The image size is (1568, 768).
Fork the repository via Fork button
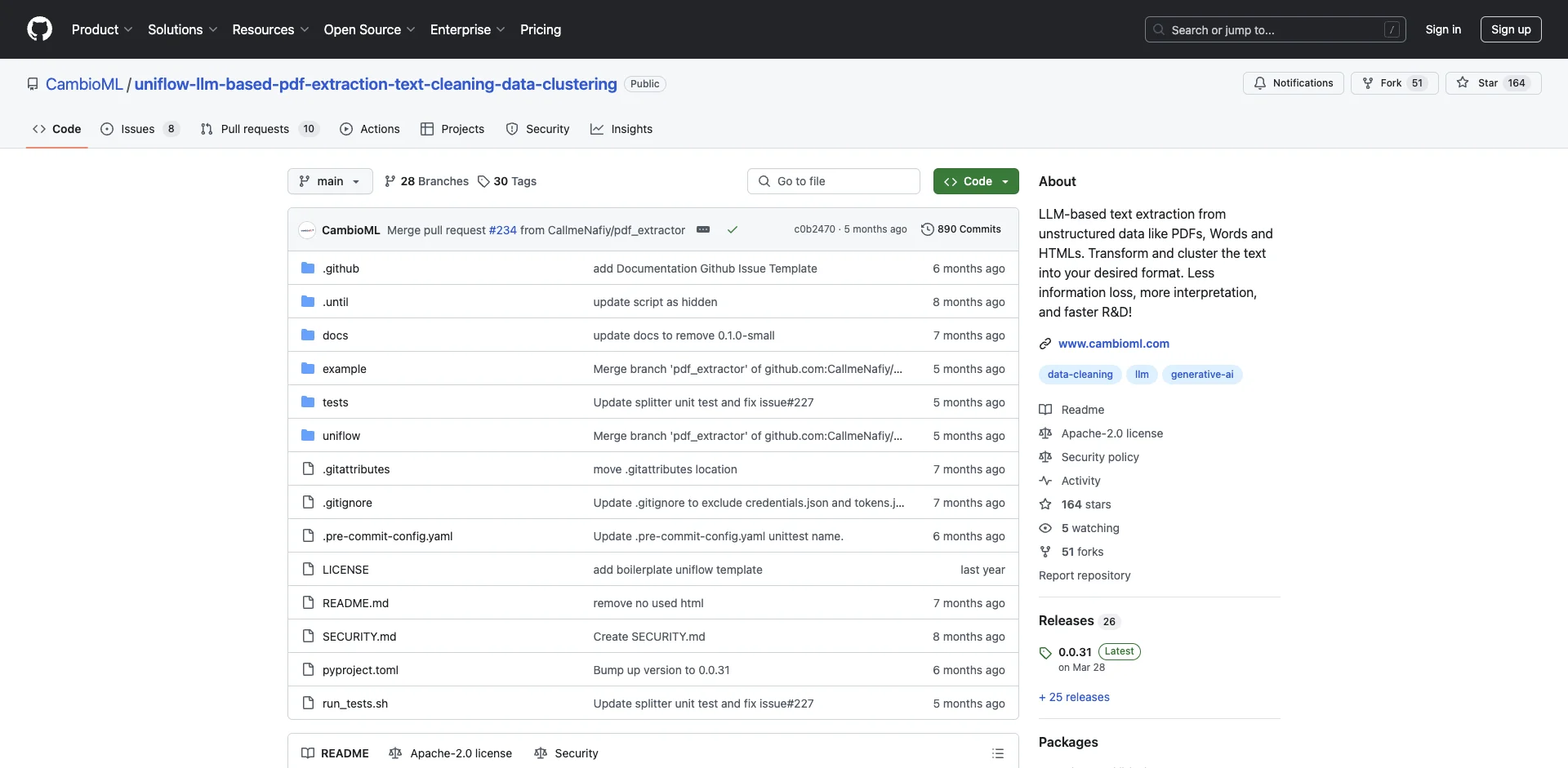(x=1394, y=83)
